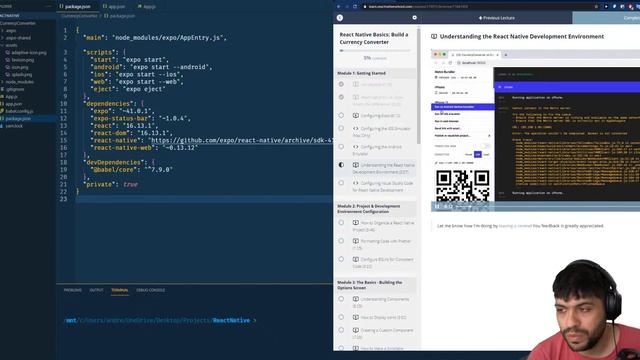Image resolution: width=640 pixels, height=360 pixels.
Task: Mark Configure ESLint lecture circle
Action: [341, 259]
